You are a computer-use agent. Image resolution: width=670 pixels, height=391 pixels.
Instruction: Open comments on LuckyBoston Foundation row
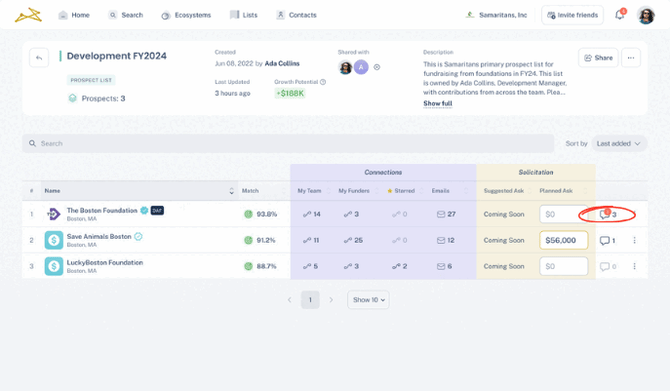tap(608, 266)
